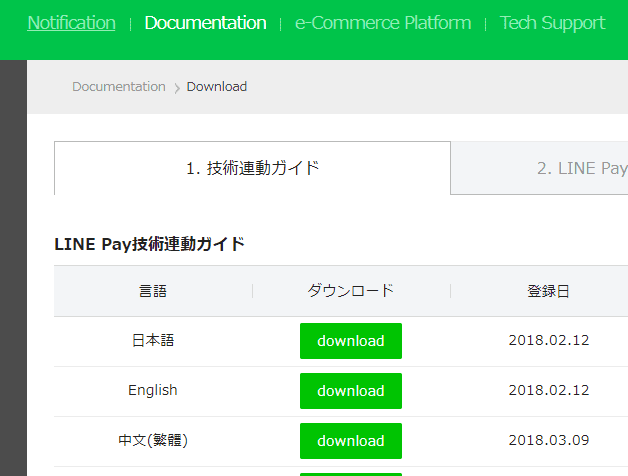Select the 日本語 language cell
This screenshot has height=476, width=628.
153,341
